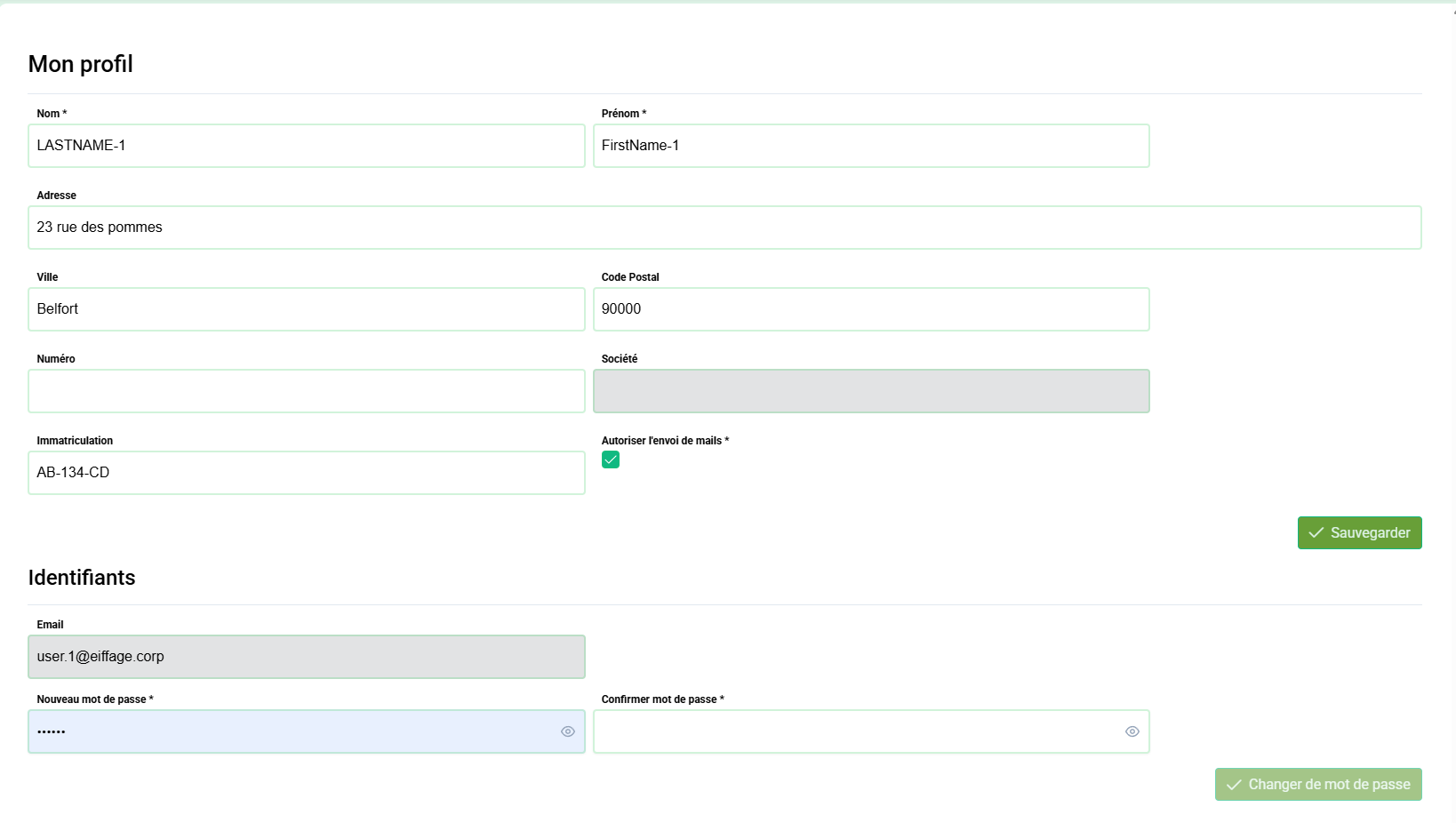This screenshot has height=823, width=1456.
Task: Click the Immatriculation field with AB-134-CD
Action: coord(306,473)
